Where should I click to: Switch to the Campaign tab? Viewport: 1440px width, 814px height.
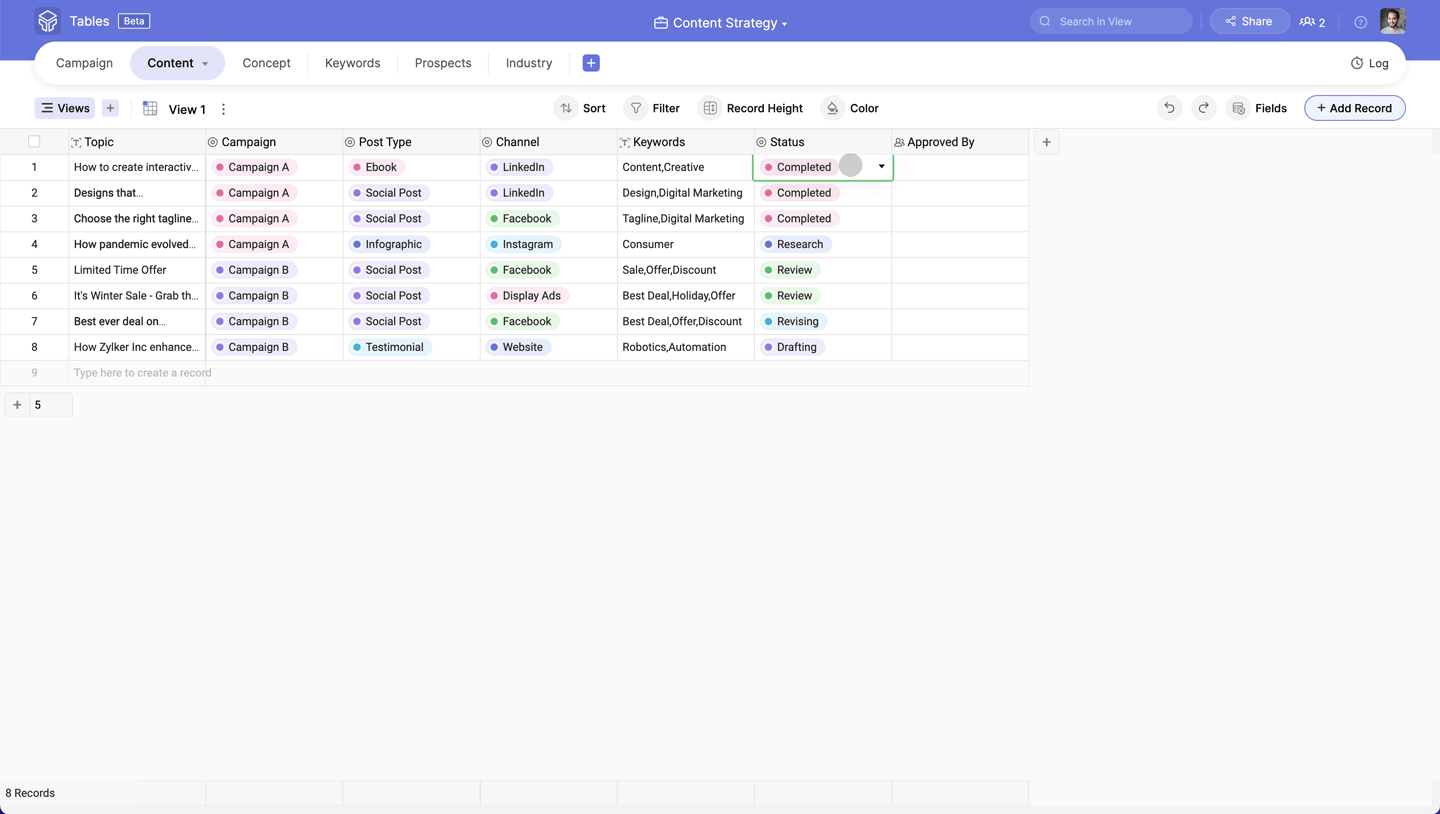(x=84, y=63)
